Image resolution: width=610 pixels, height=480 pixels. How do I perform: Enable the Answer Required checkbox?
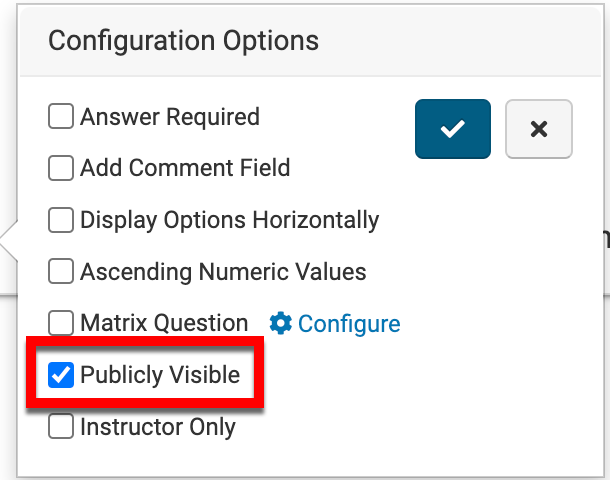point(61,117)
